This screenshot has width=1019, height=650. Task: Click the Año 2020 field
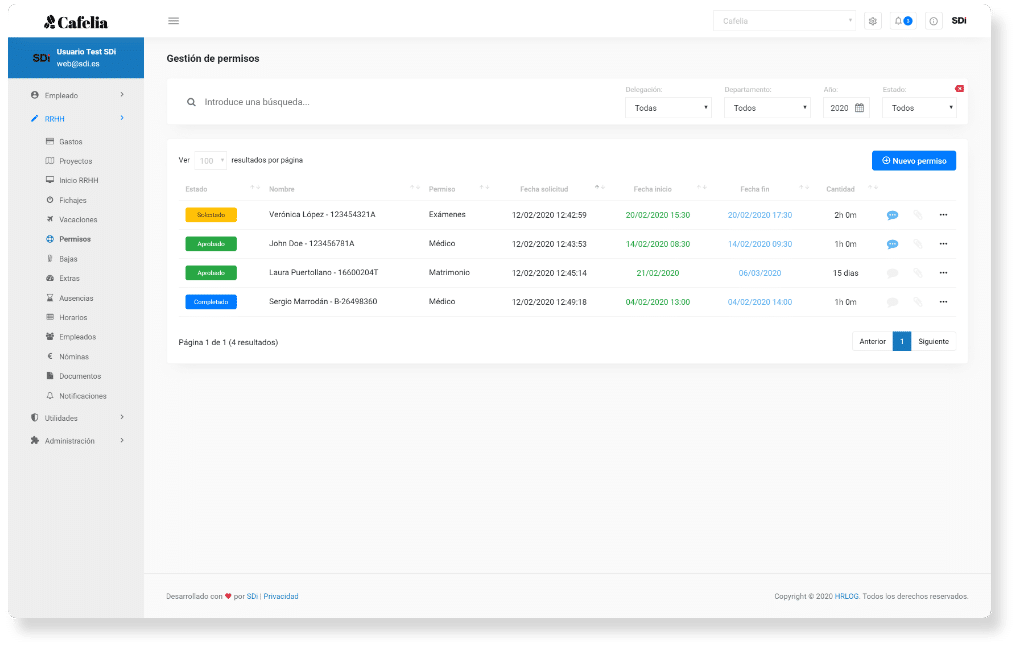(846, 108)
